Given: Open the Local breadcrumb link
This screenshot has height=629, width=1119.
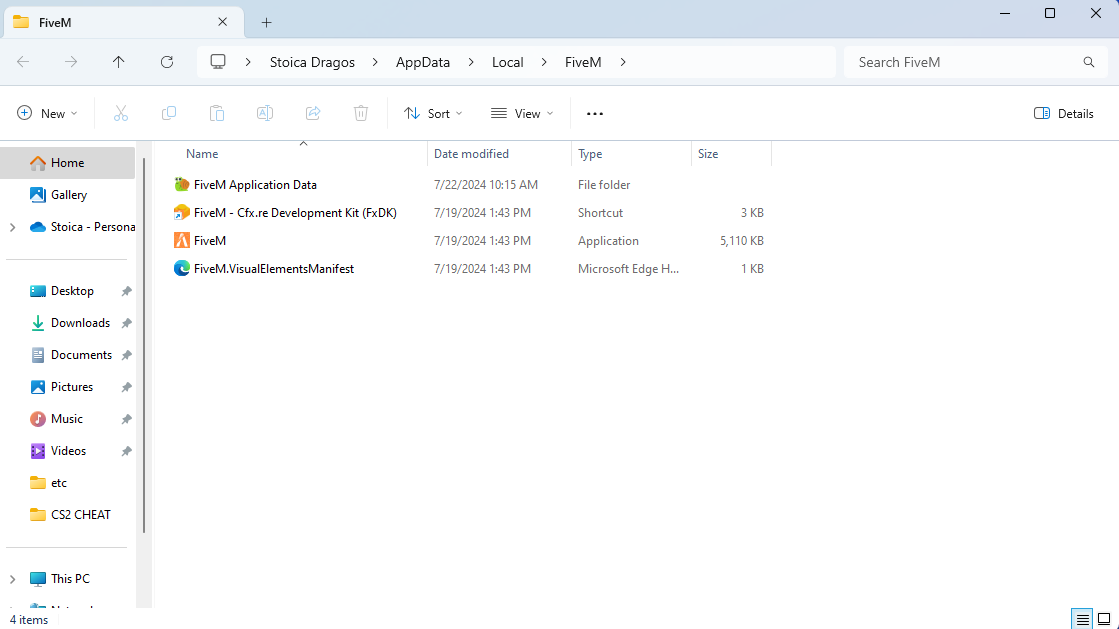Looking at the screenshot, I should point(507,61).
